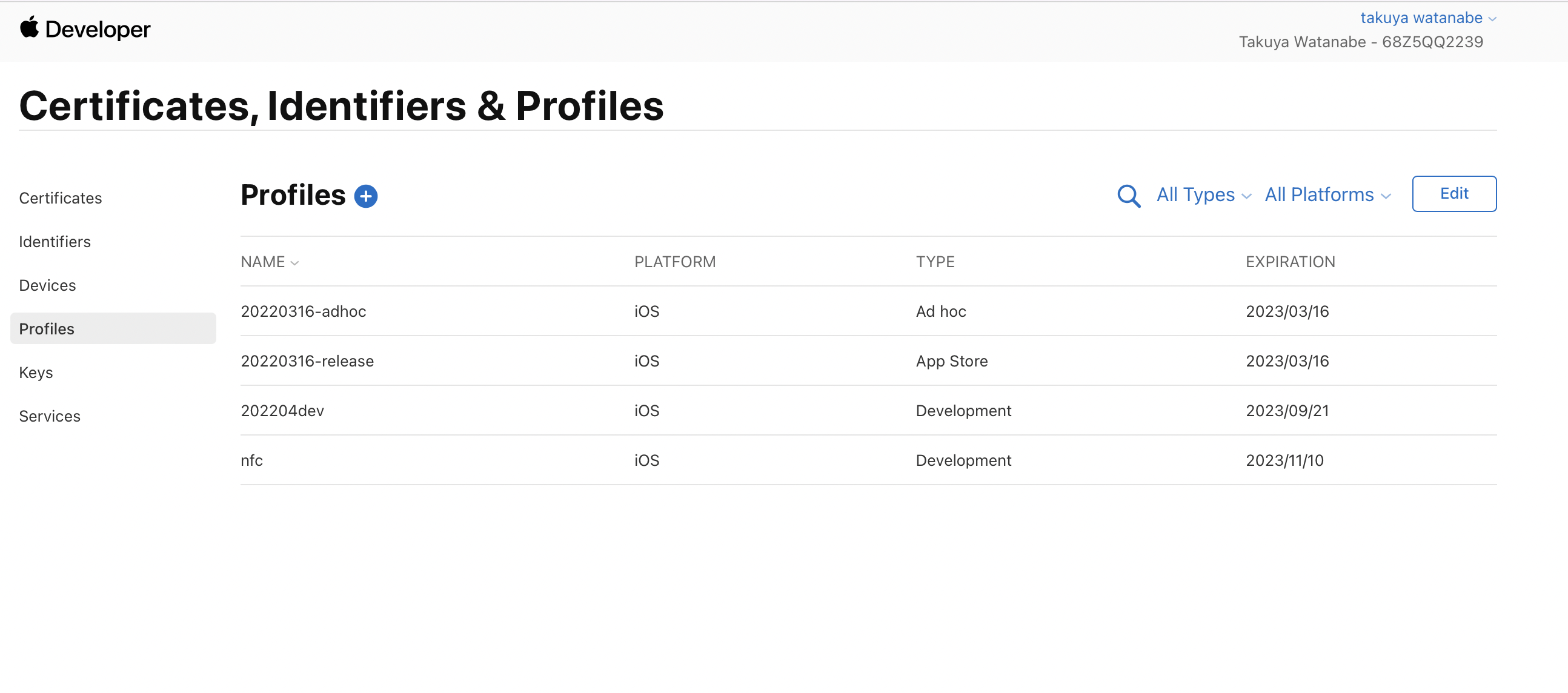Select Profiles in the sidebar
The height and width of the screenshot is (693, 1568).
[x=47, y=328]
